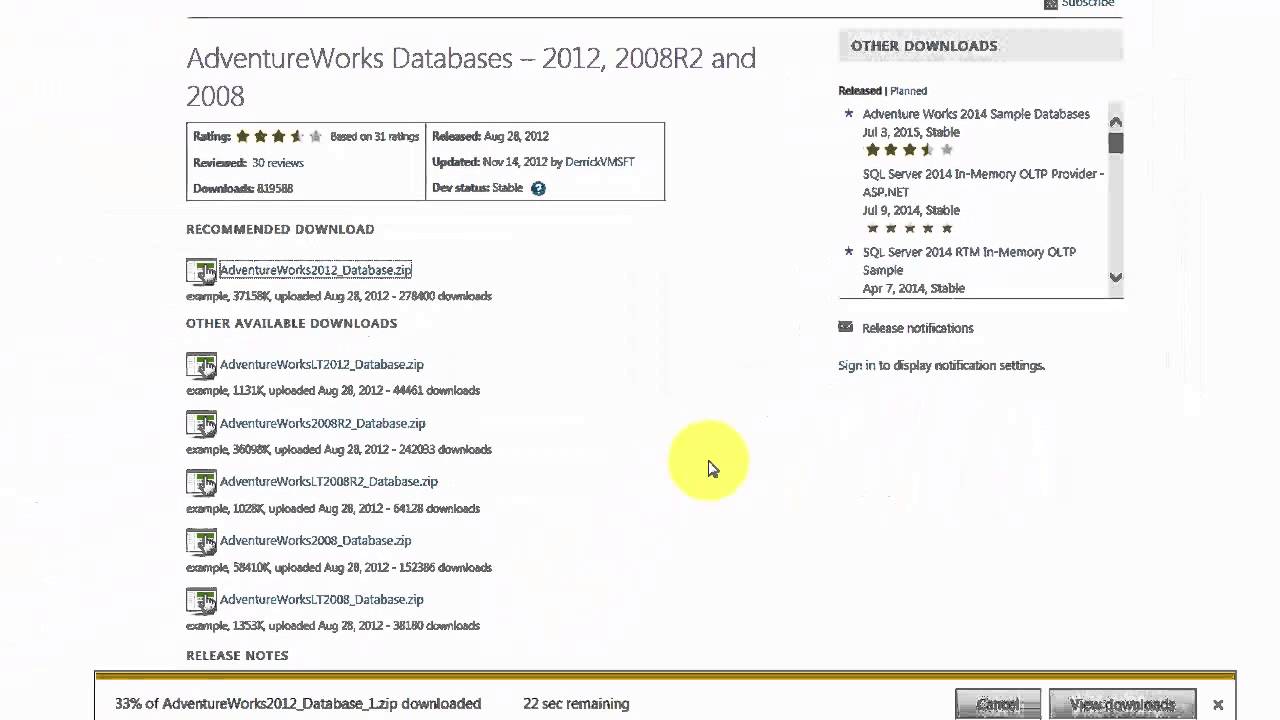Viewport: 1280px width, 720px height.
Task: Click scroll up arrow in Other Downloads list
Action: point(1116,122)
